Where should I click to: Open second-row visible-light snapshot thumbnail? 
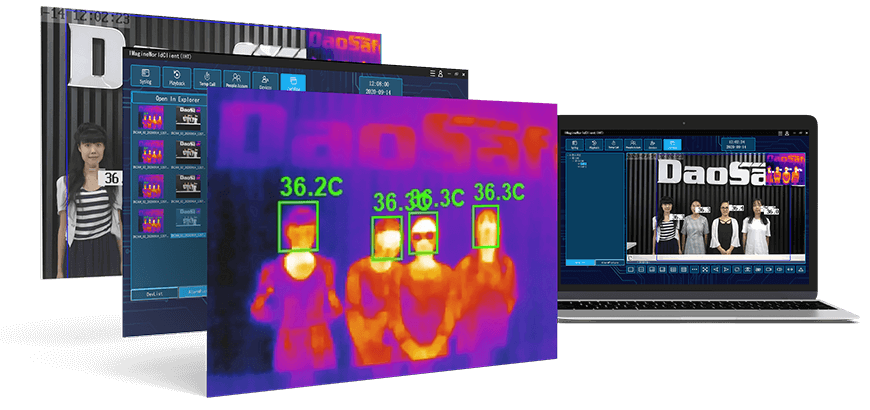tap(189, 151)
